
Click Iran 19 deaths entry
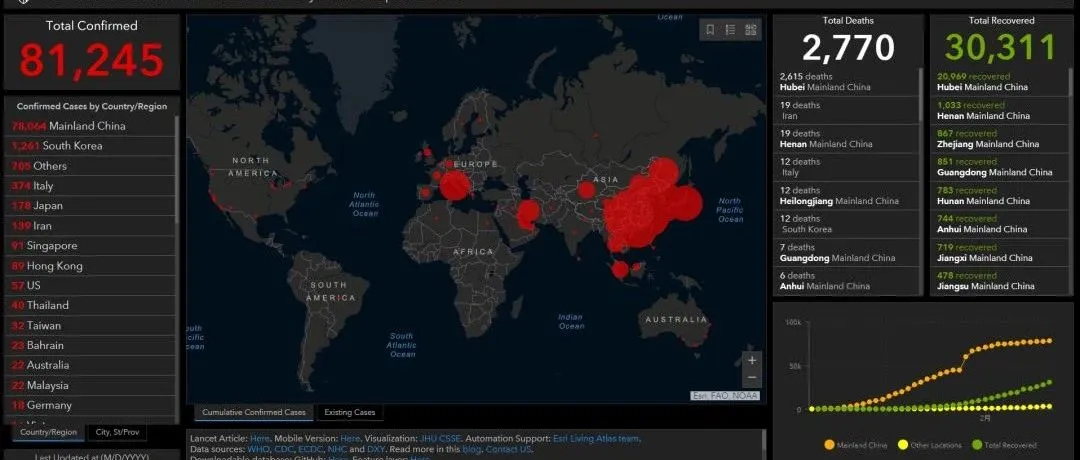click(847, 110)
